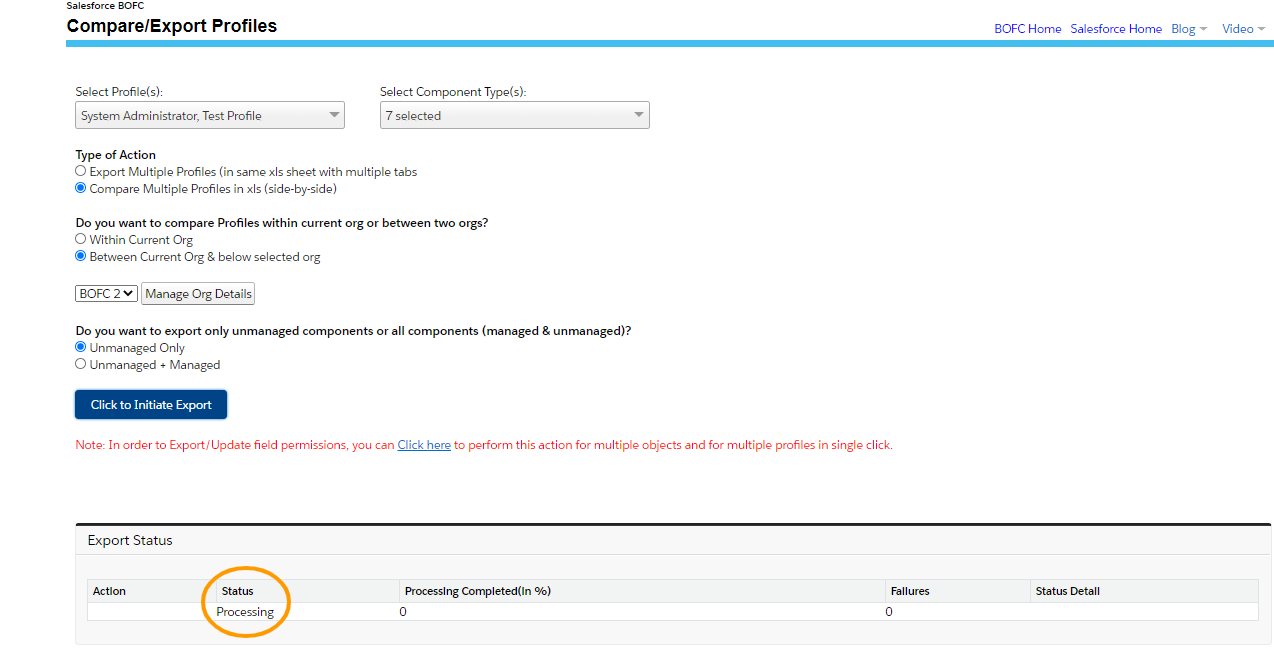Select Unmanaged + Managed radio button
Screen dimensions: 1274x648
(81, 364)
